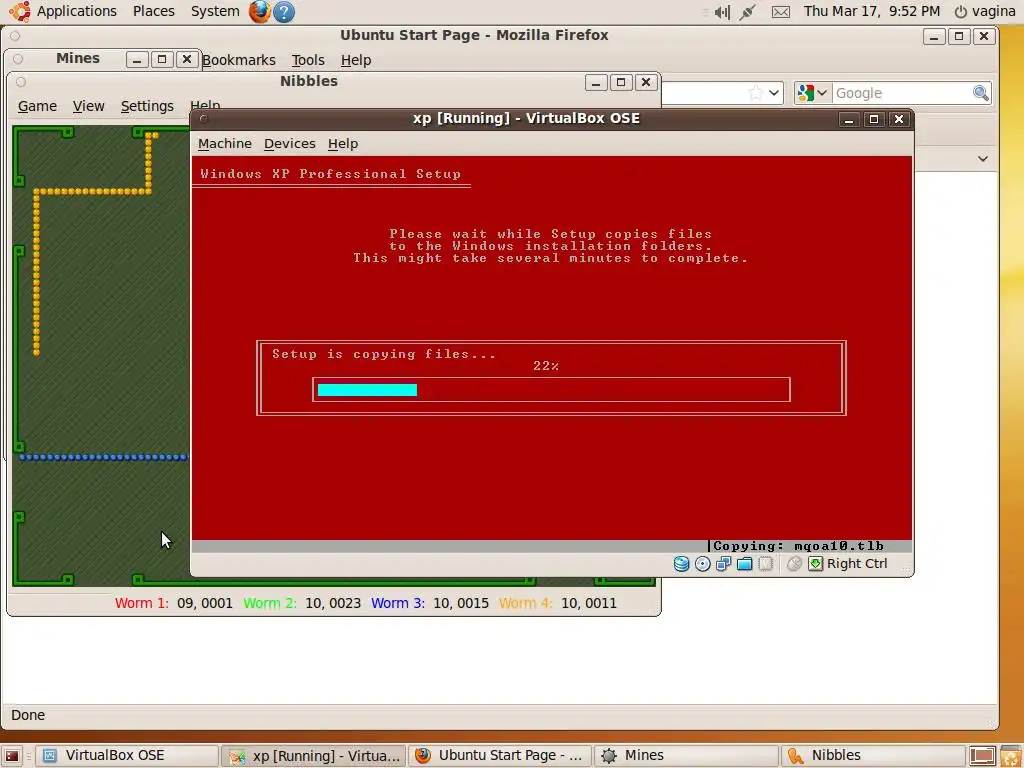Open the blue Help icon in top panel
This screenshot has width=1024, height=768.
[284, 11]
